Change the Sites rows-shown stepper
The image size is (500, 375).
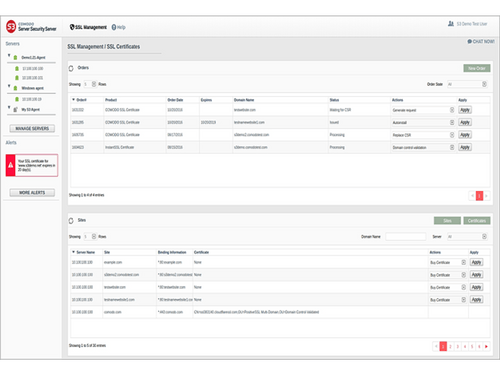click(94, 237)
